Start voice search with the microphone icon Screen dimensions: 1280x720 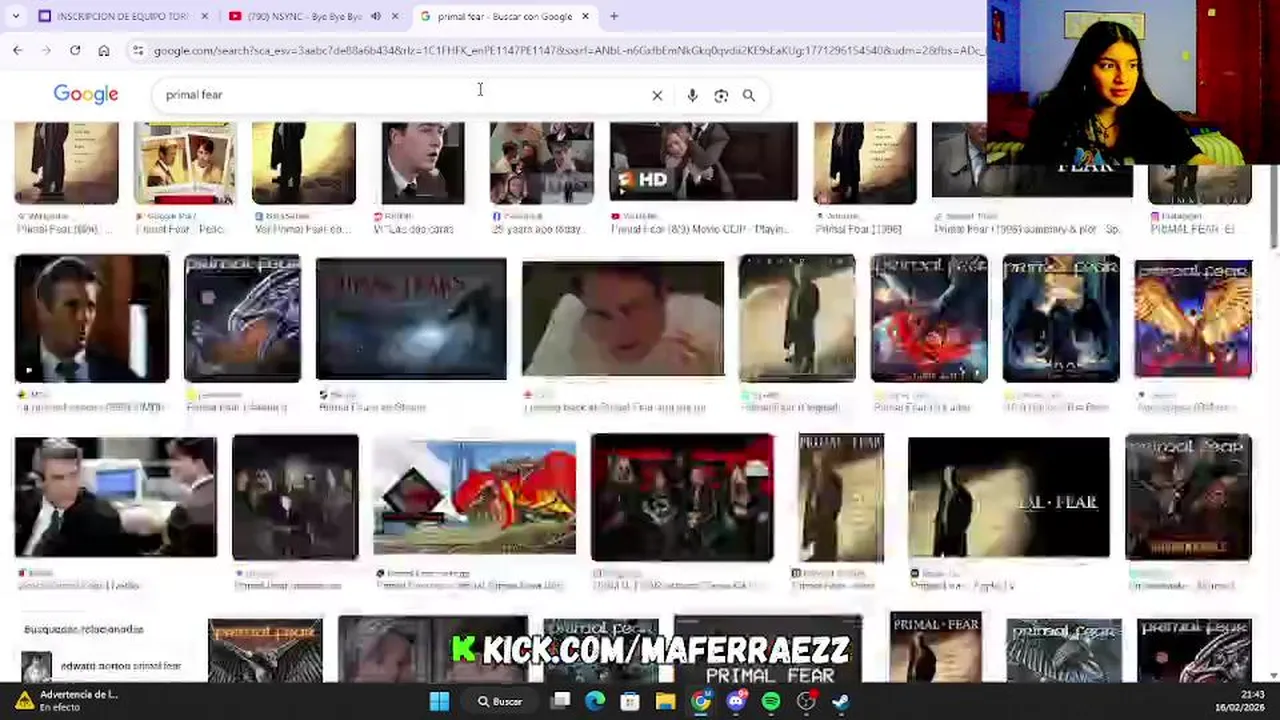(692, 95)
